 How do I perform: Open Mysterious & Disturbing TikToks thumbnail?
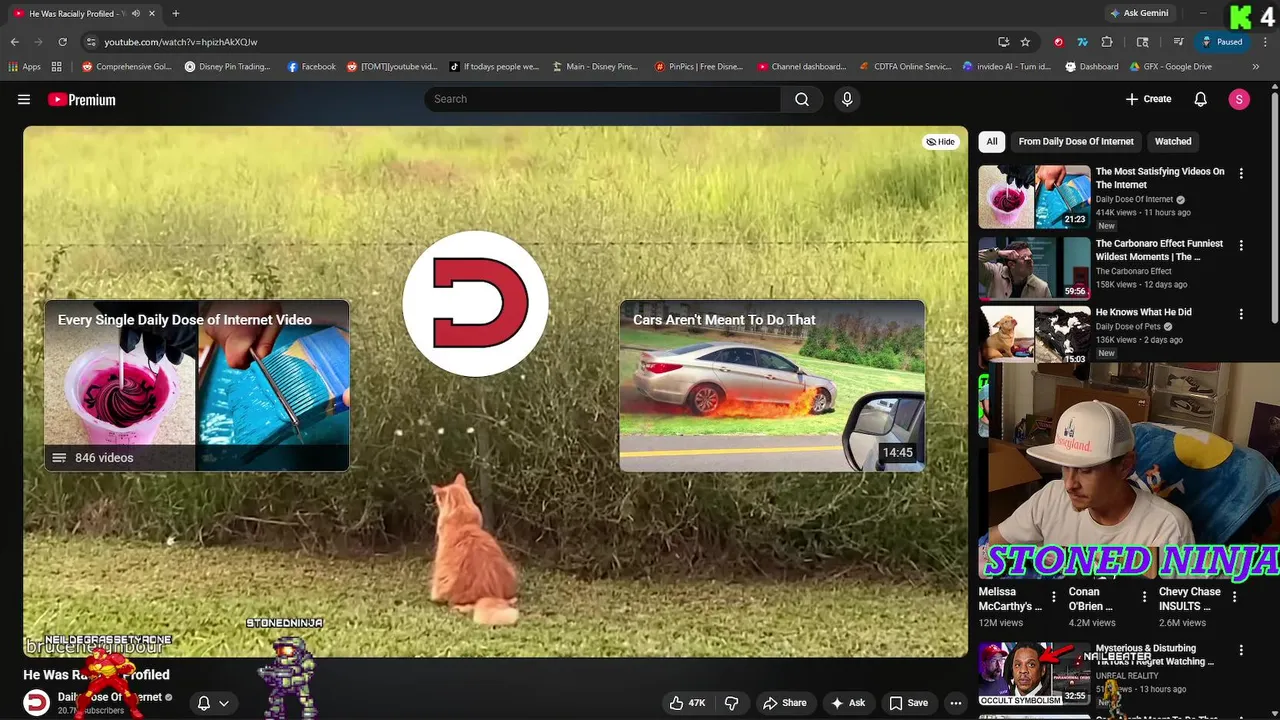click(1034, 673)
